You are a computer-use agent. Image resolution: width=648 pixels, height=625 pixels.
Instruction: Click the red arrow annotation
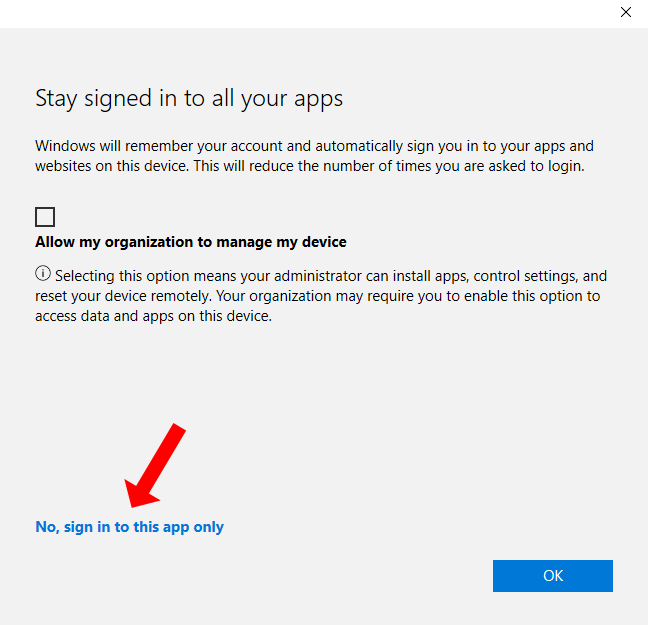(155, 462)
